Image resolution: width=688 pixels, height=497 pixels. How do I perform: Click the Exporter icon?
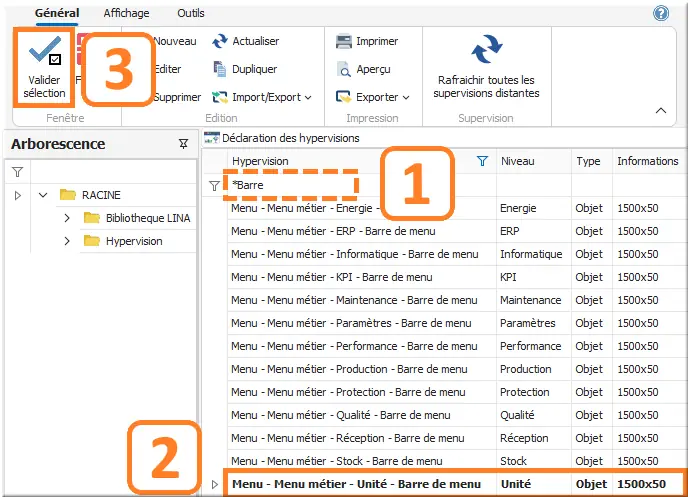coord(344,97)
